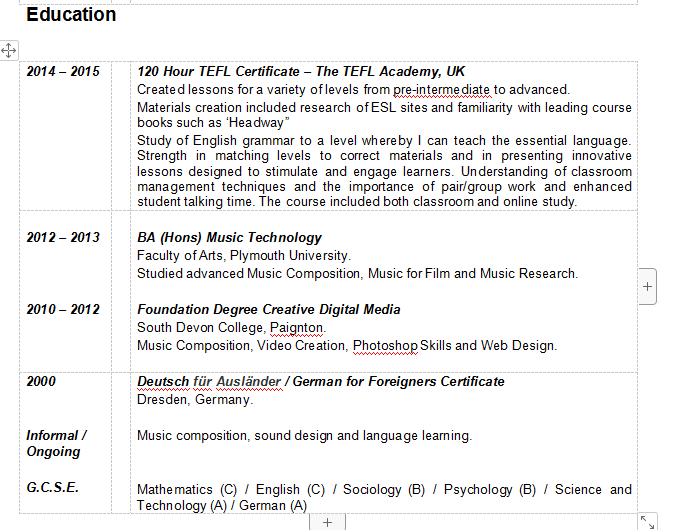Click Faculty of Arts, Plymouth University line
This screenshot has width=693, height=530.
243,256
